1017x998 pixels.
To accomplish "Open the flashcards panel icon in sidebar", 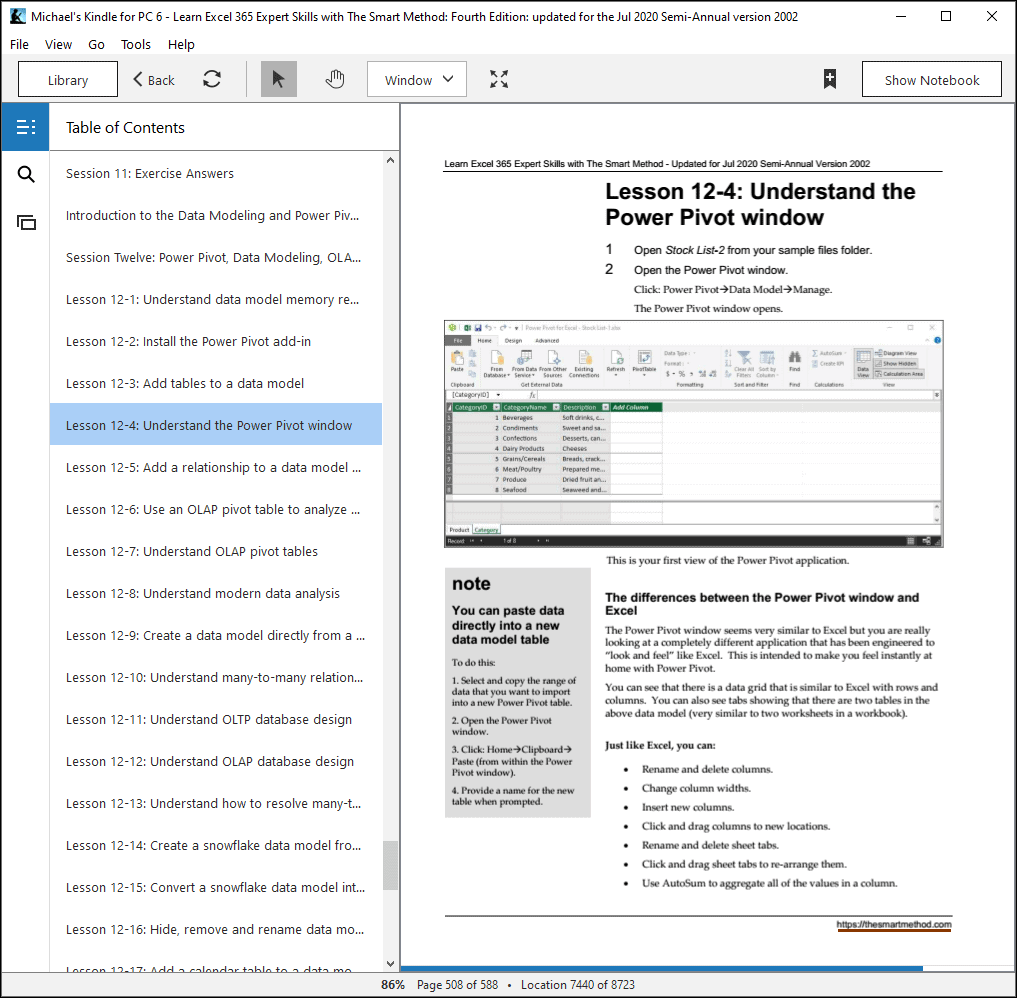I will [26, 222].
